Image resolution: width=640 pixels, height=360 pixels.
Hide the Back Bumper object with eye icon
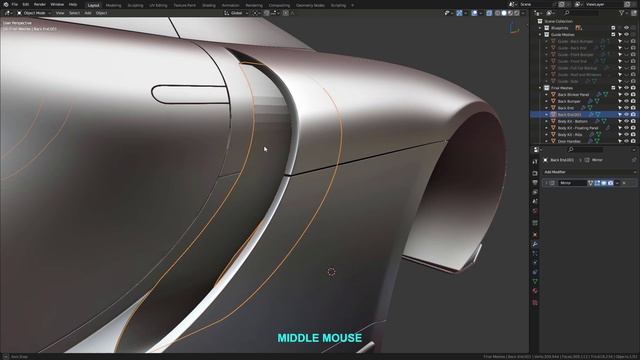(627, 101)
